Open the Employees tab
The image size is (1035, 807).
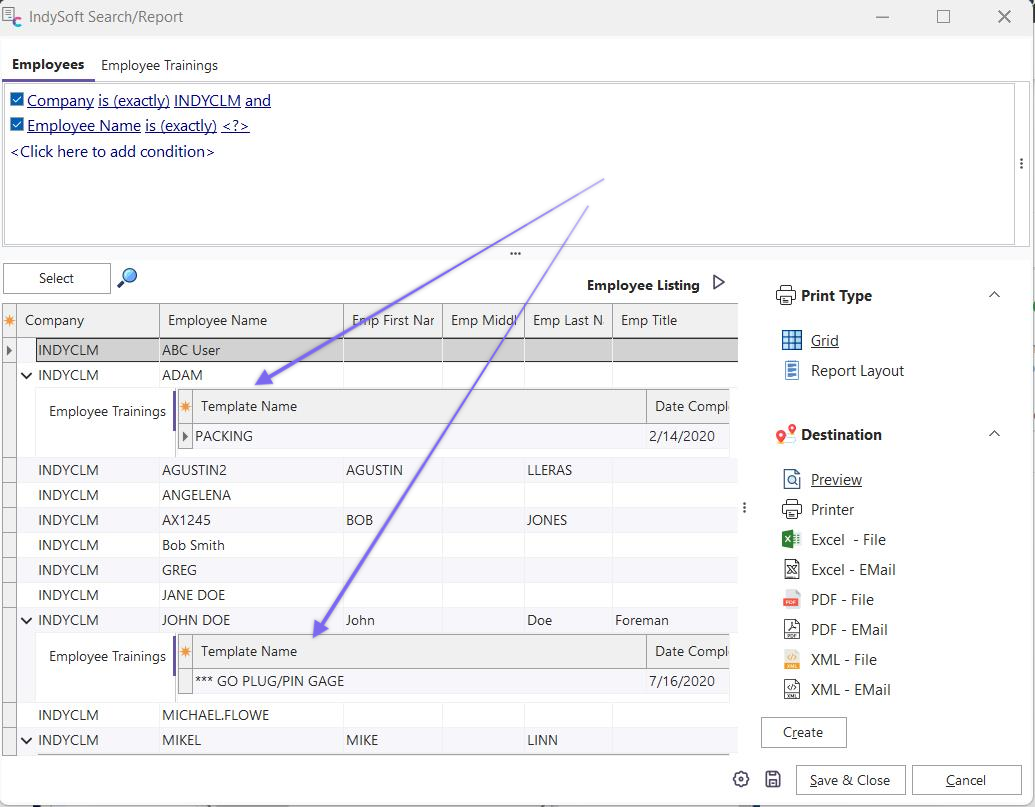tap(48, 65)
